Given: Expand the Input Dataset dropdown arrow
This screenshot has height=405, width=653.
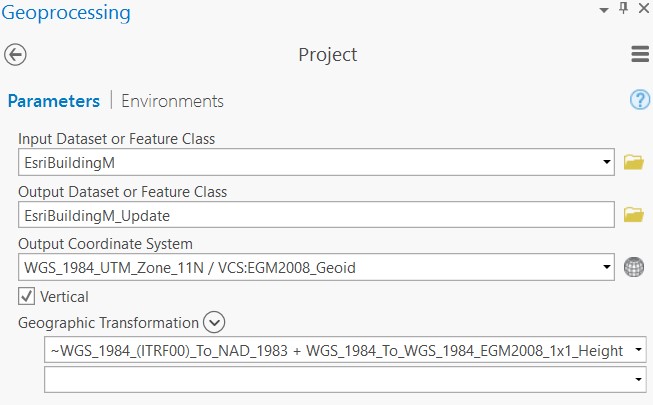Looking at the screenshot, I should pyautogui.click(x=607, y=161).
